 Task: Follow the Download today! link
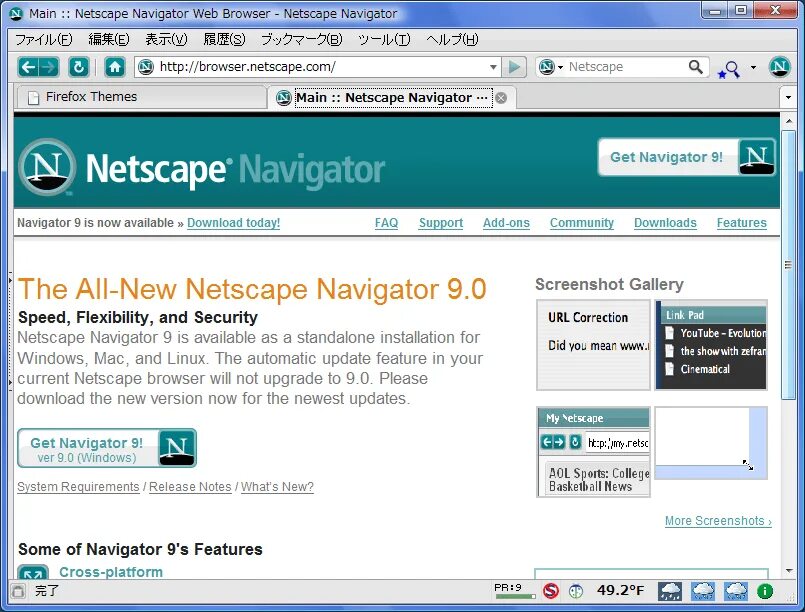point(233,223)
